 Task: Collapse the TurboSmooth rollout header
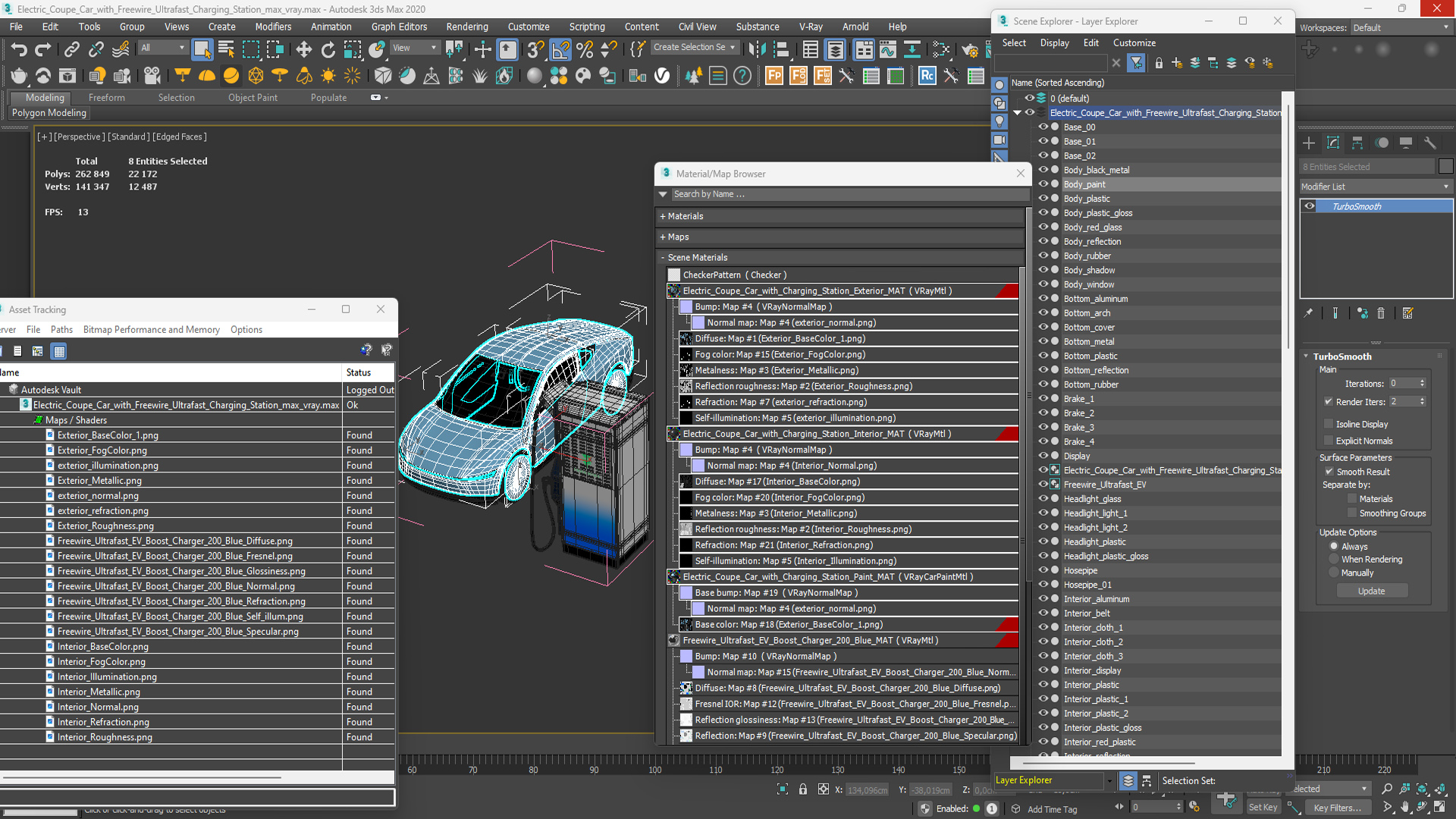(x=1341, y=356)
